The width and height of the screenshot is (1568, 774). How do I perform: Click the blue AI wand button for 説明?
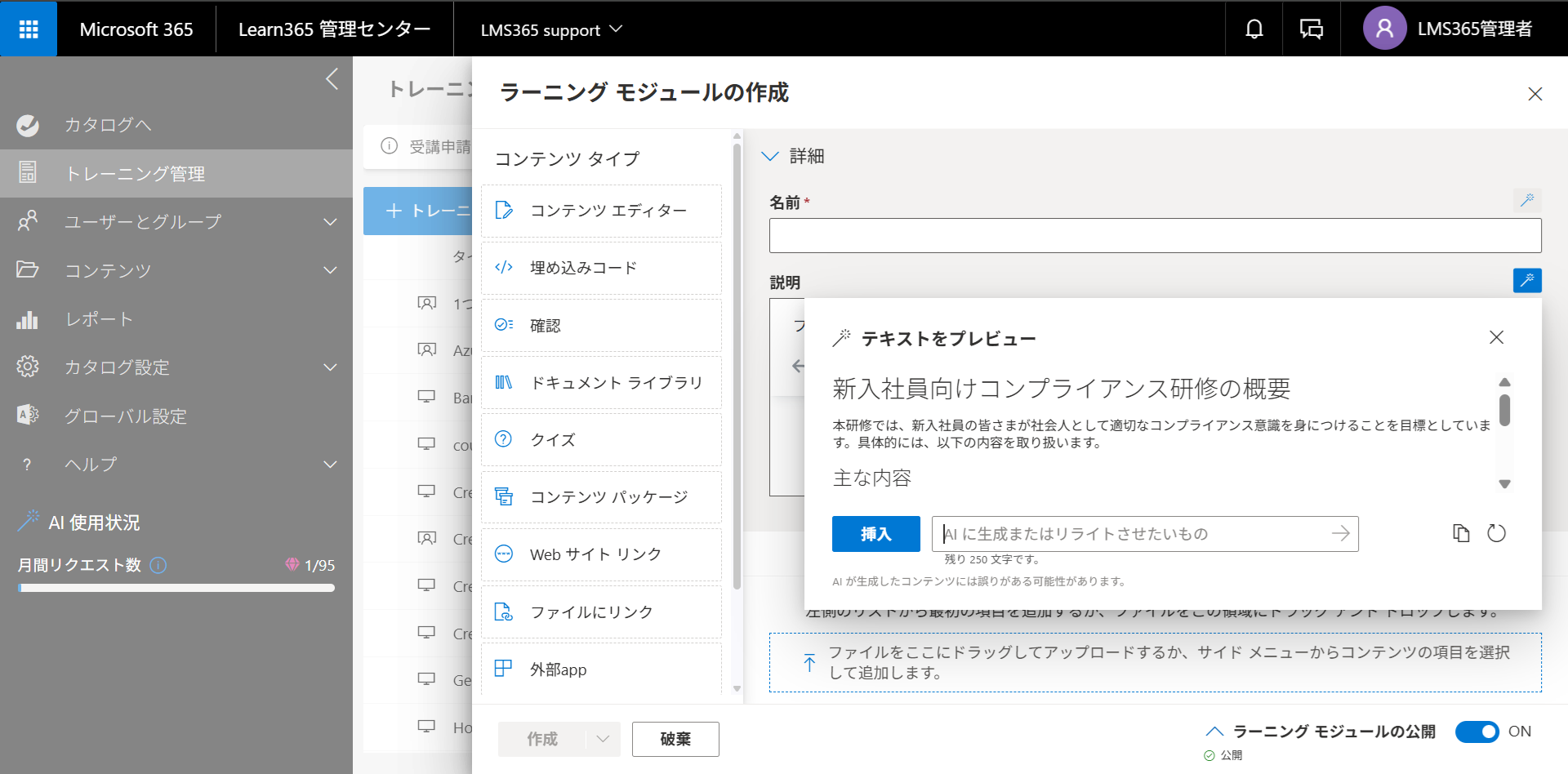(1526, 280)
